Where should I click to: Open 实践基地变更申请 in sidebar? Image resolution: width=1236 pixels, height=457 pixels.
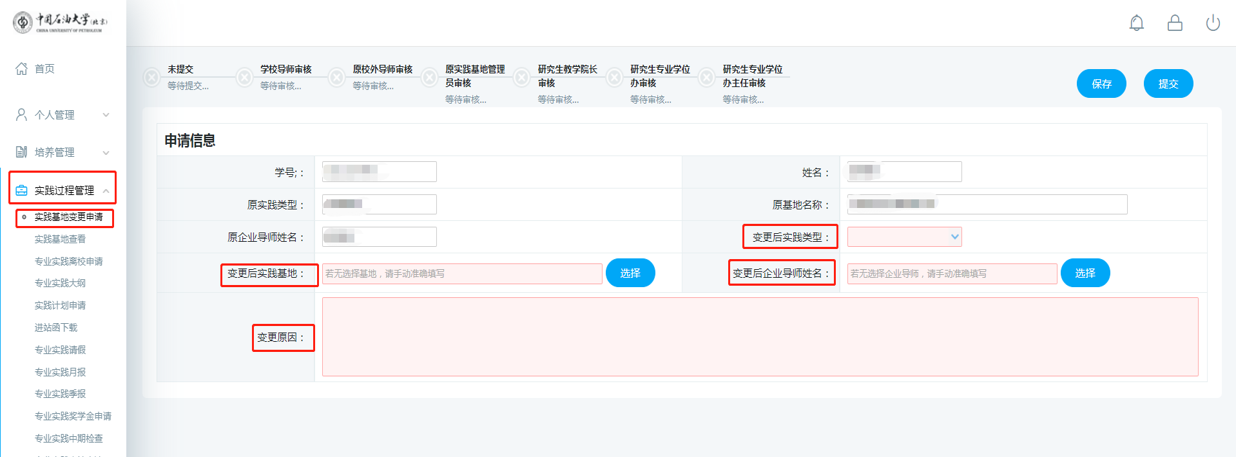tap(68, 217)
